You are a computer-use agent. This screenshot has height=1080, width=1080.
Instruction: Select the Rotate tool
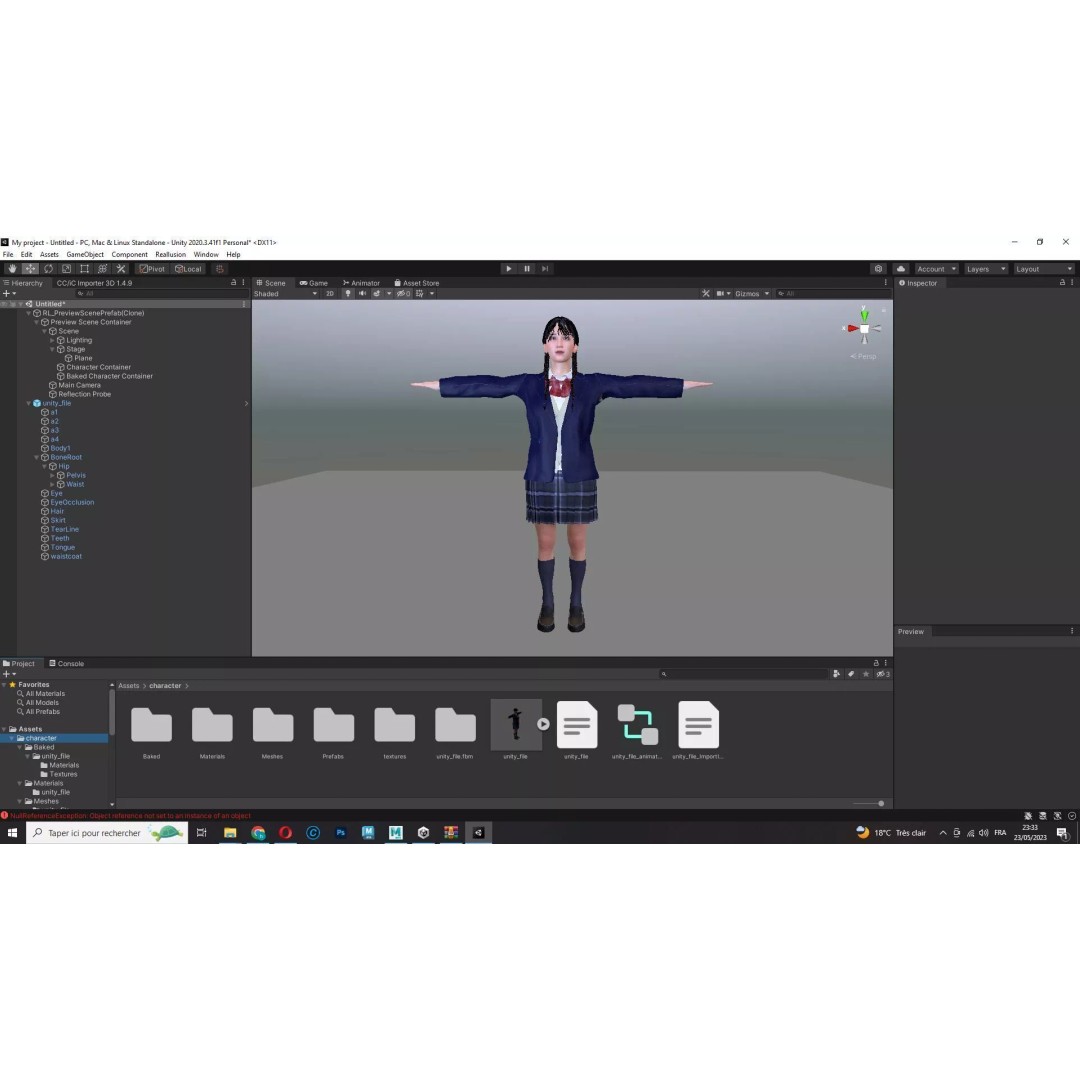pyautogui.click(x=48, y=269)
